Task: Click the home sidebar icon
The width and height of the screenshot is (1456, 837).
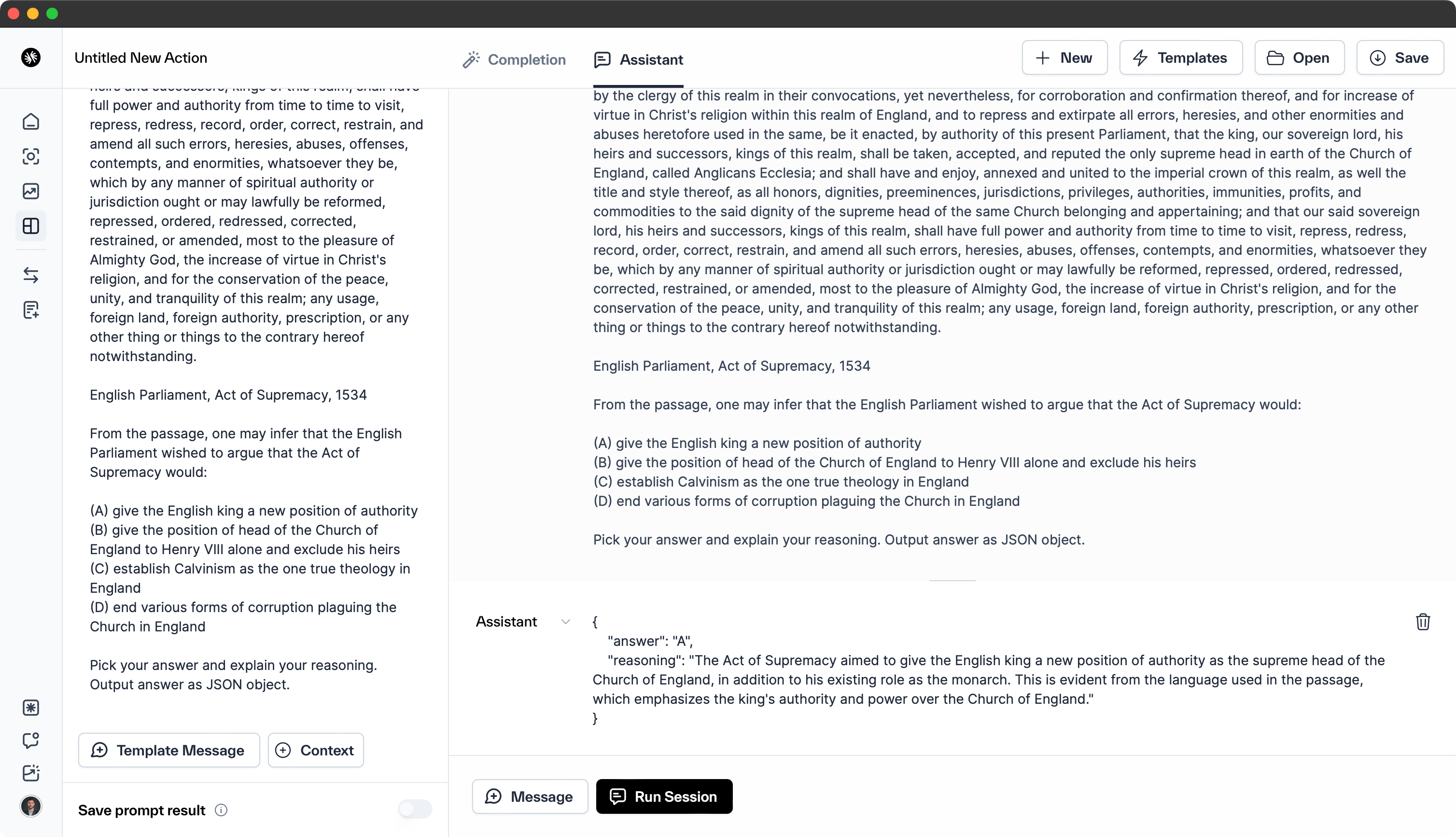Action: [30, 120]
